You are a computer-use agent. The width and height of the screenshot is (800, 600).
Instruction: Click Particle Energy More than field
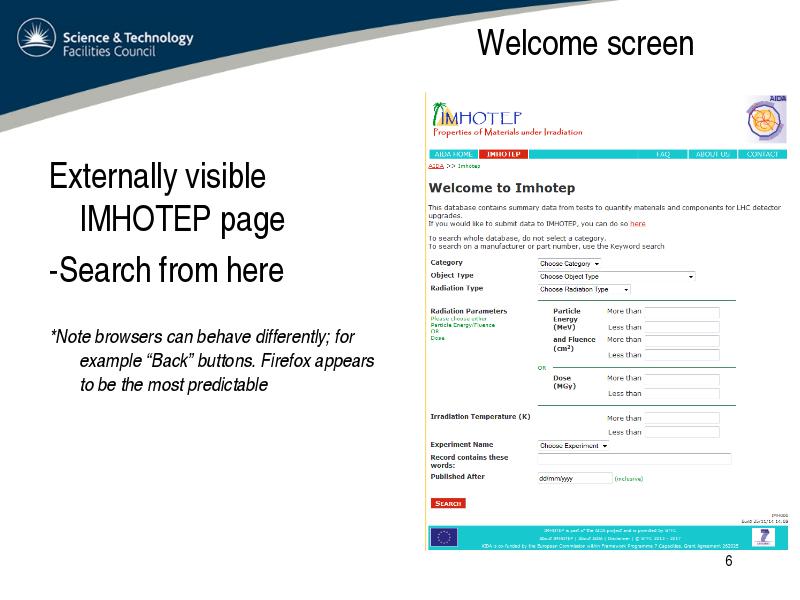(x=682, y=312)
